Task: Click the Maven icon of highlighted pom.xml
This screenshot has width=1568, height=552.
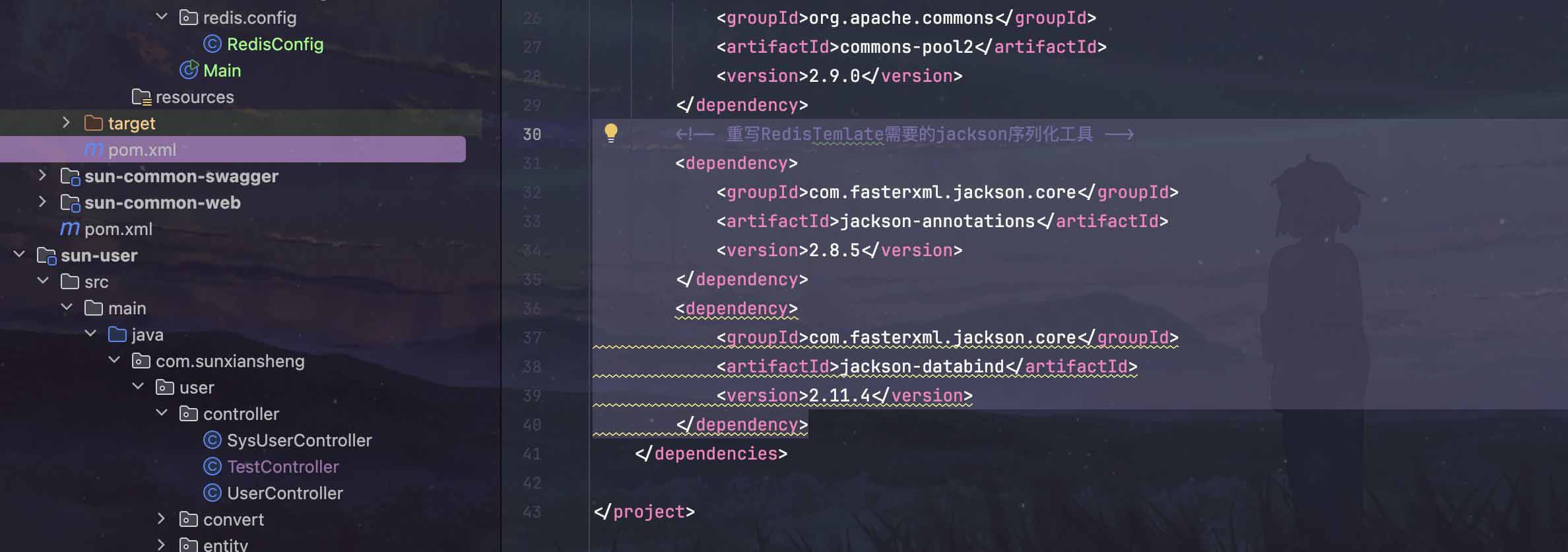Action: point(94,150)
